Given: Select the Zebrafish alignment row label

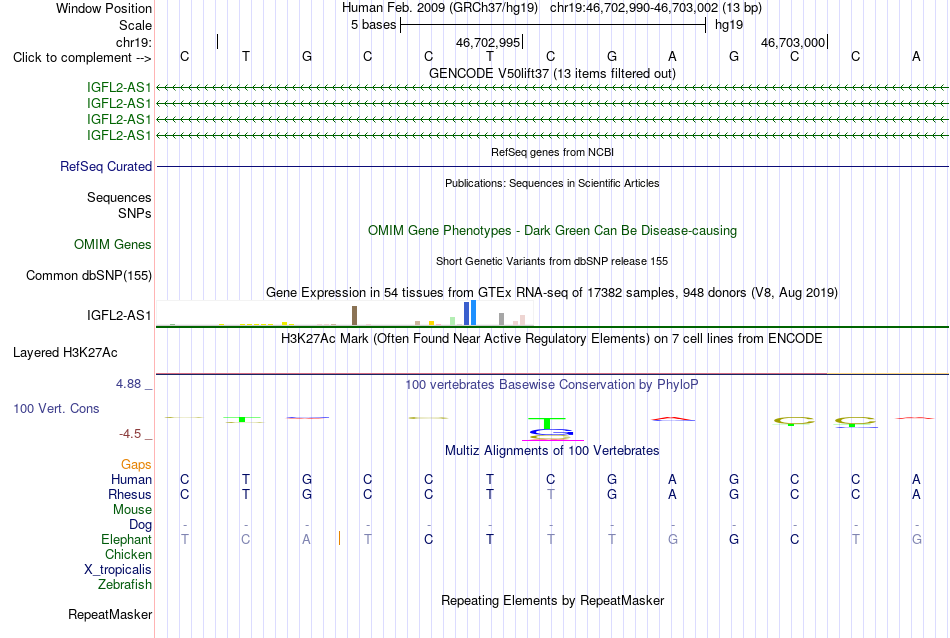Looking at the screenshot, I should (125, 585).
